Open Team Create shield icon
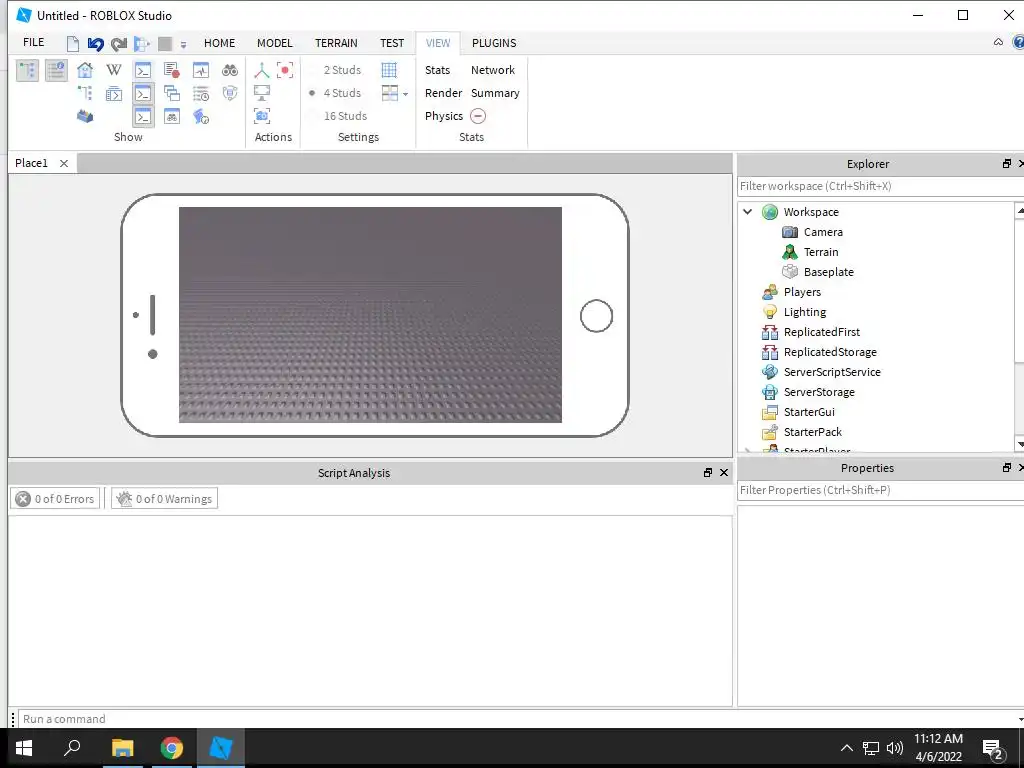 230,93
